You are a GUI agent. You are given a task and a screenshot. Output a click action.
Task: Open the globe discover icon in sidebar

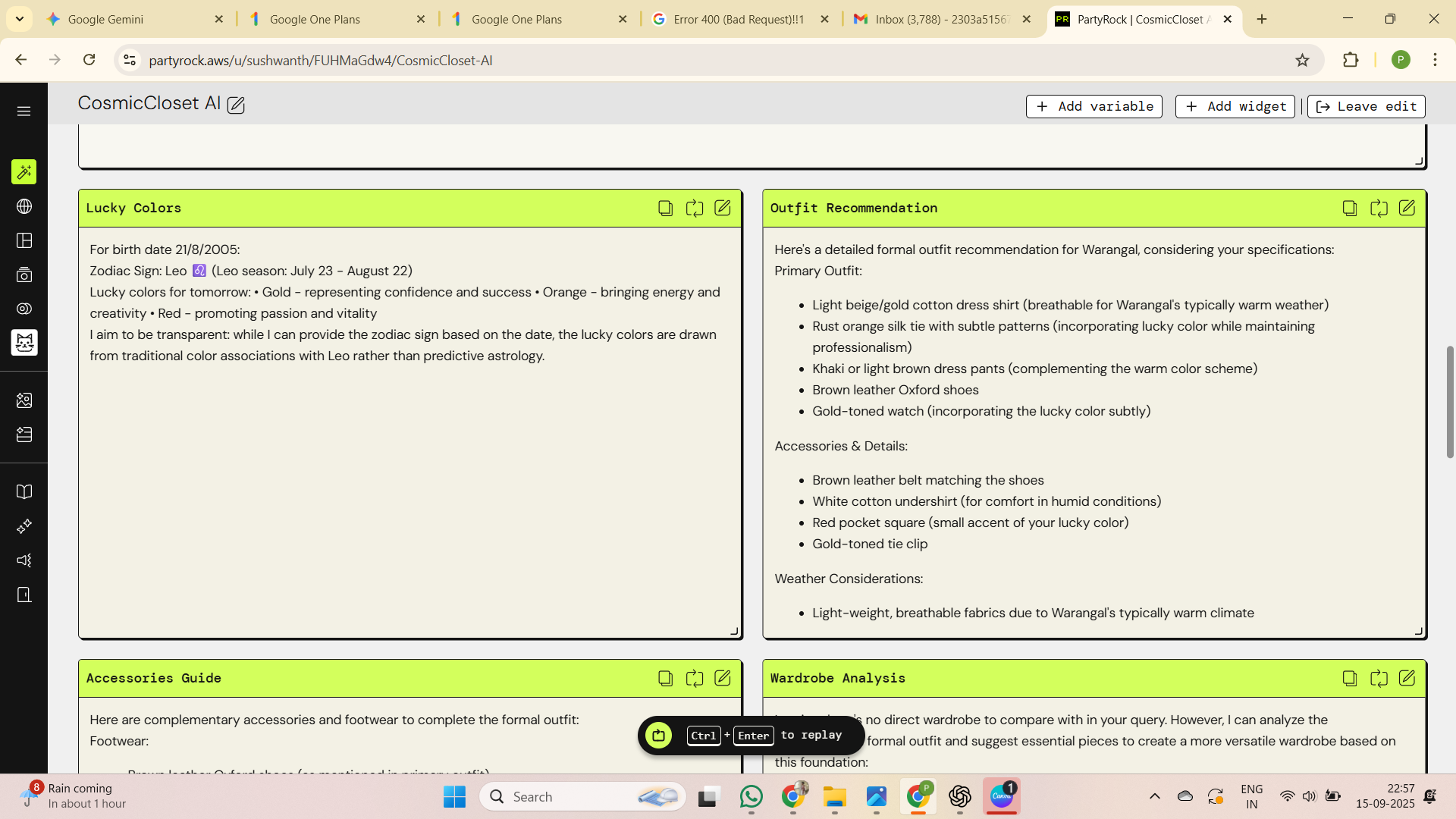click(x=24, y=206)
